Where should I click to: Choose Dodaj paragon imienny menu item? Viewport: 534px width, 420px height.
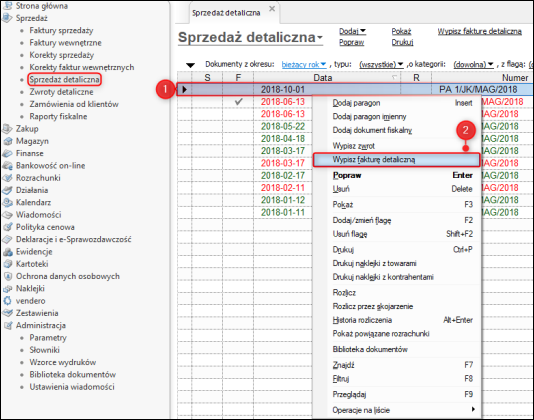coord(396,116)
